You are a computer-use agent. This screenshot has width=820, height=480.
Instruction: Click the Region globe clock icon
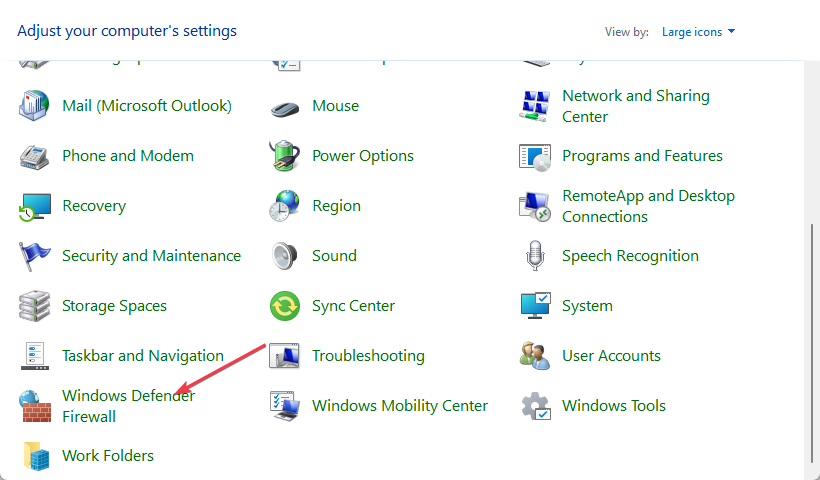tap(285, 205)
